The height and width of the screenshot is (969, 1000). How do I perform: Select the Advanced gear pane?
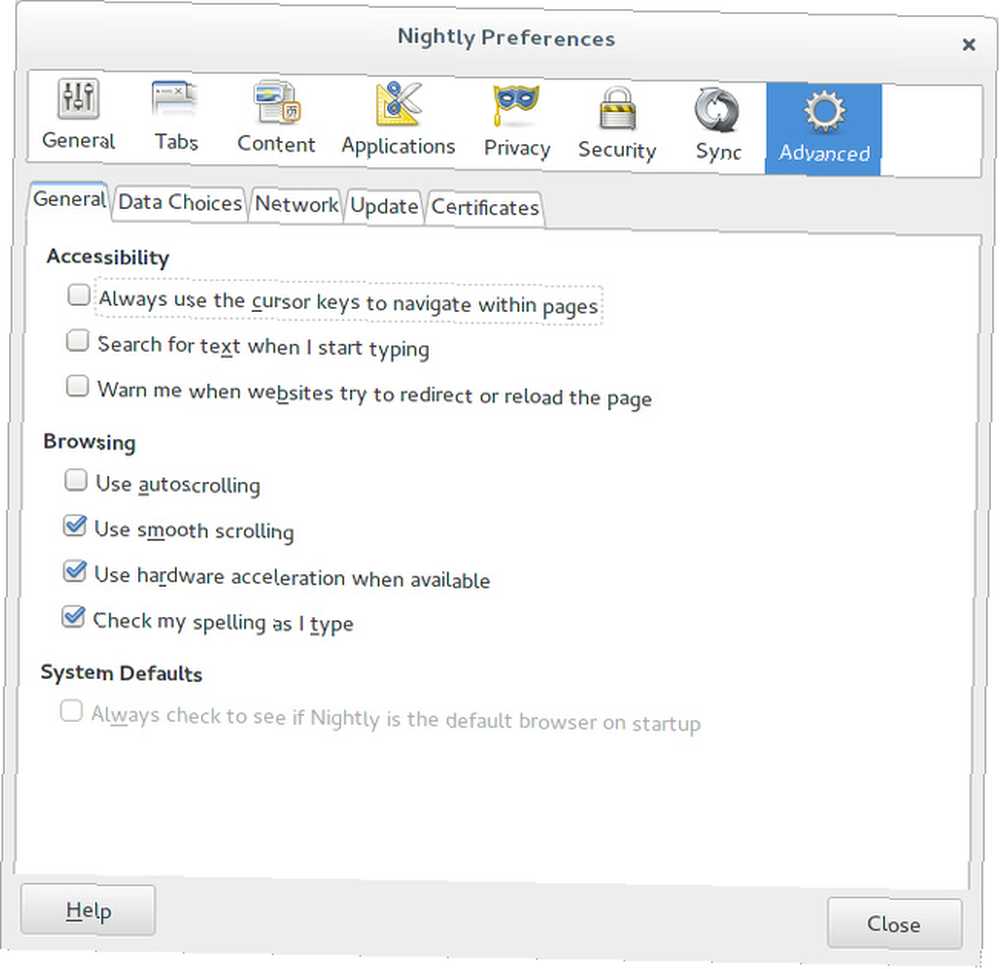(824, 128)
